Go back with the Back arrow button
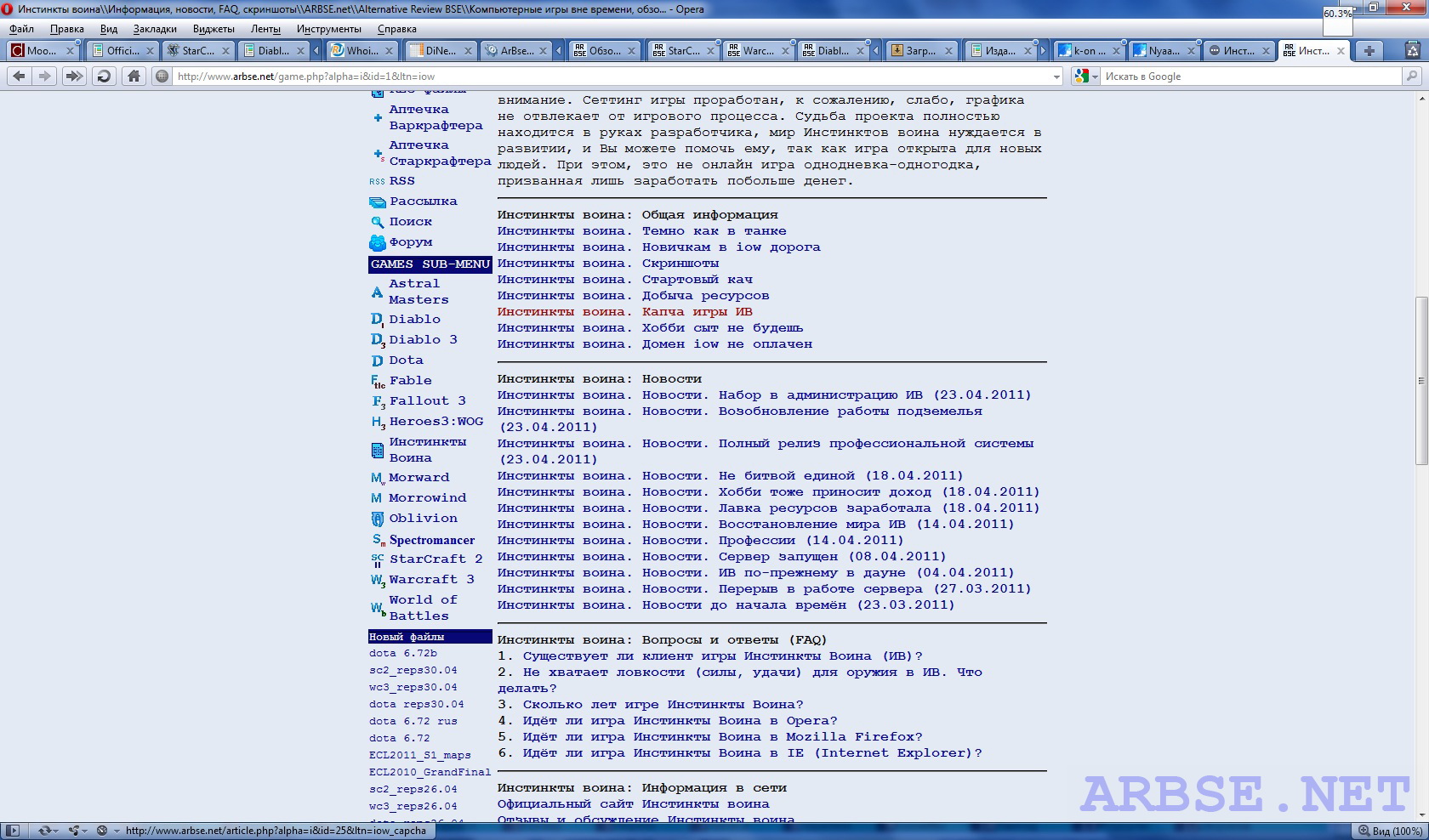Screen dimensions: 1429x840 pos(19,77)
